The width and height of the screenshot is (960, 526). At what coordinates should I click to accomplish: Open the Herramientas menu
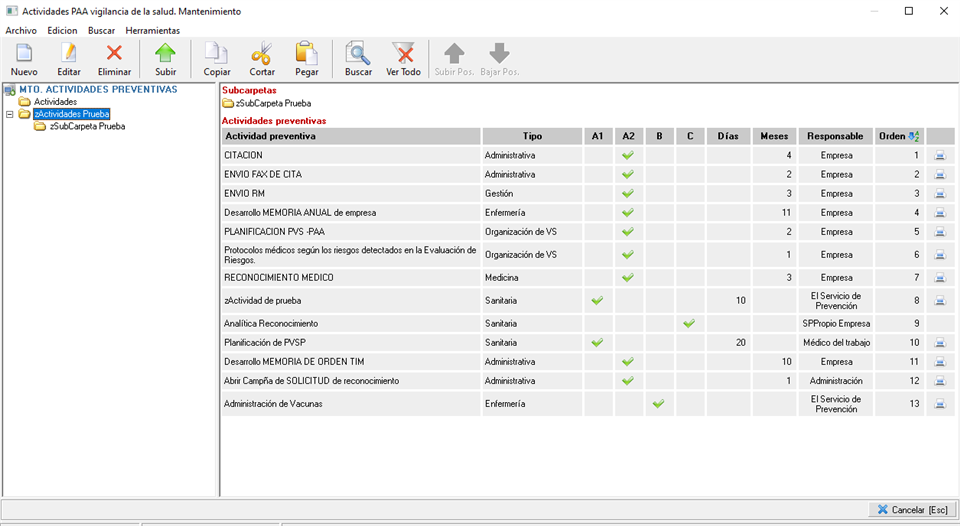click(152, 30)
